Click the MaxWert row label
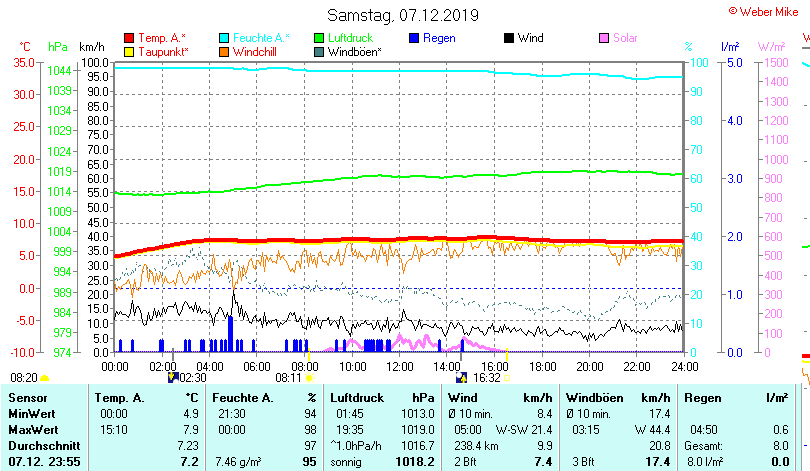810x471 pixels. (34, 429)
